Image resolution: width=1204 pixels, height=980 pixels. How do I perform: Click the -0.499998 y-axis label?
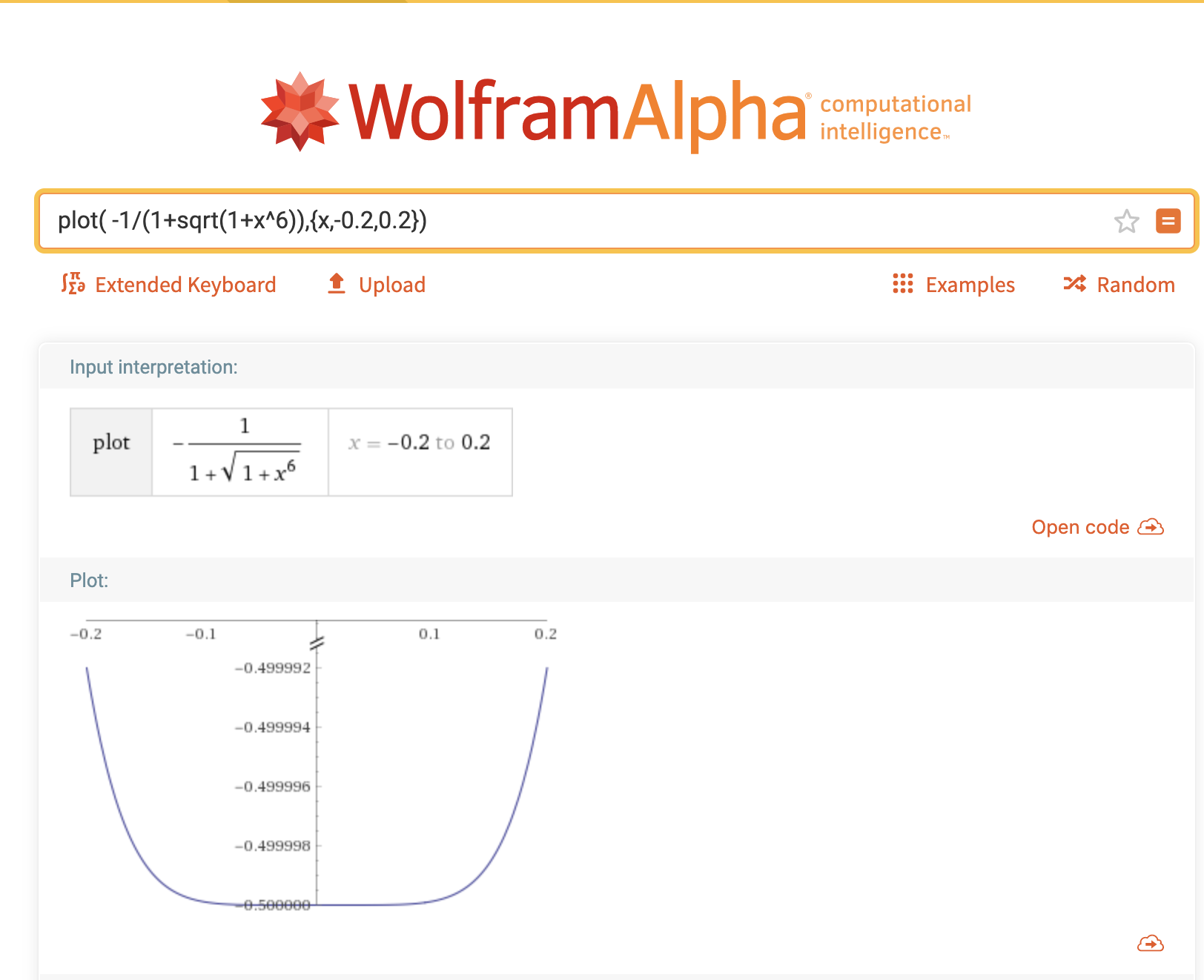point(273,846)
